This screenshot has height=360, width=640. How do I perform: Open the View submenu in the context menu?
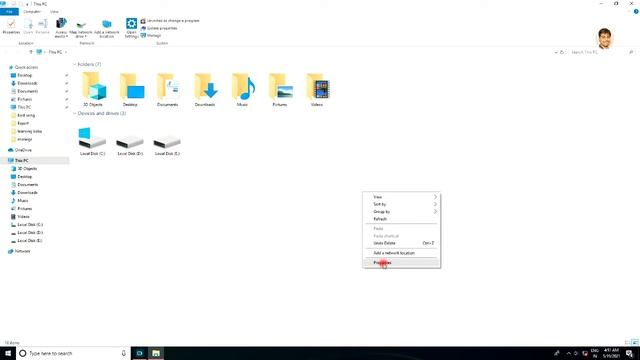click(401, 197)
